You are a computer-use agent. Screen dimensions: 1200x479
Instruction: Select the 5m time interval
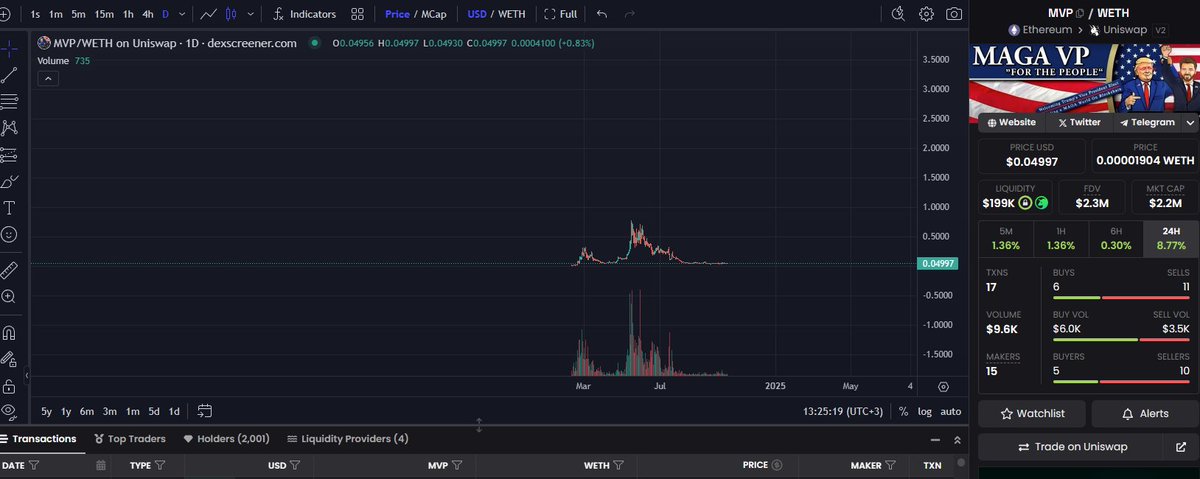pyautogui.click(x=78, y=14)
